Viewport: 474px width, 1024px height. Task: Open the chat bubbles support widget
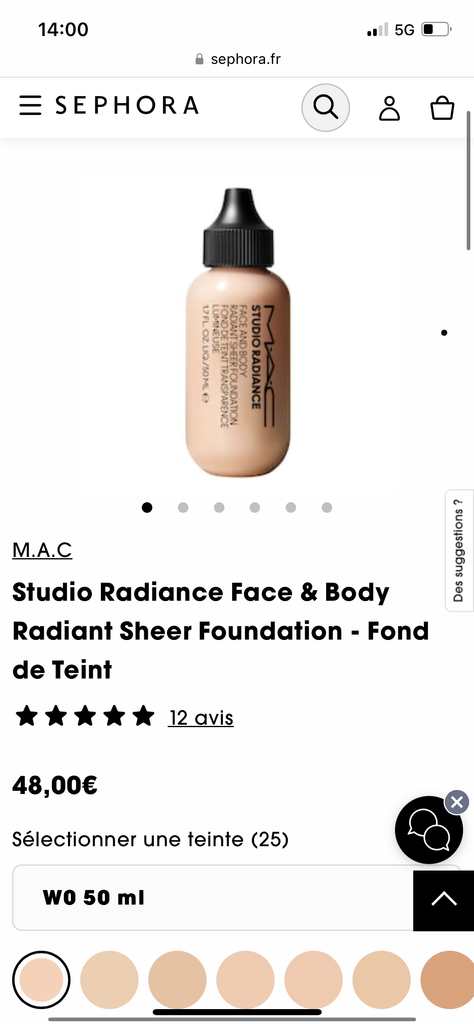click(x=428, y=830)
